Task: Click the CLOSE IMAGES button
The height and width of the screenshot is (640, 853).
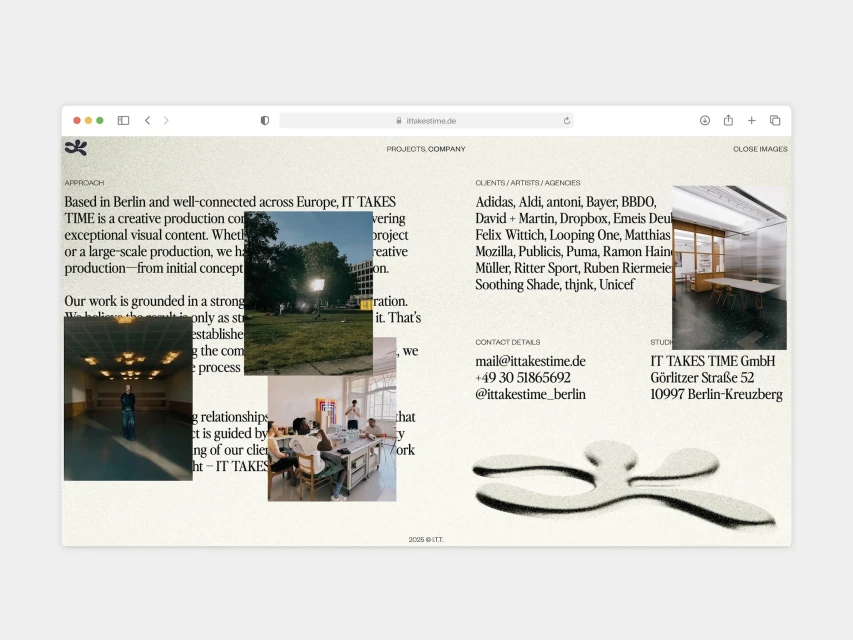Action: 760,149
